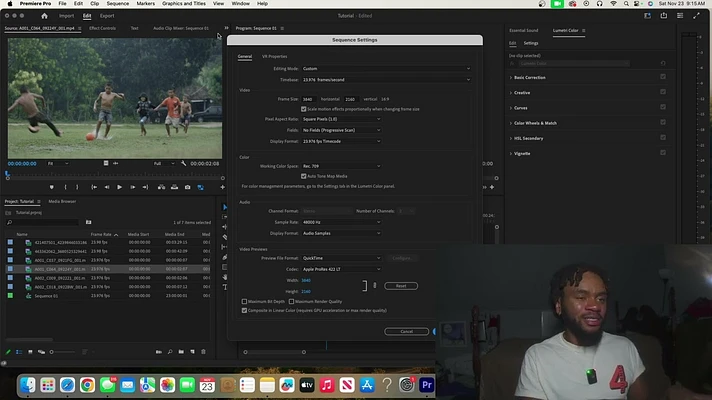Viewport: 712px width, 400px height.
Task: Open the Media Browser tab
Action: coord(62,201)
